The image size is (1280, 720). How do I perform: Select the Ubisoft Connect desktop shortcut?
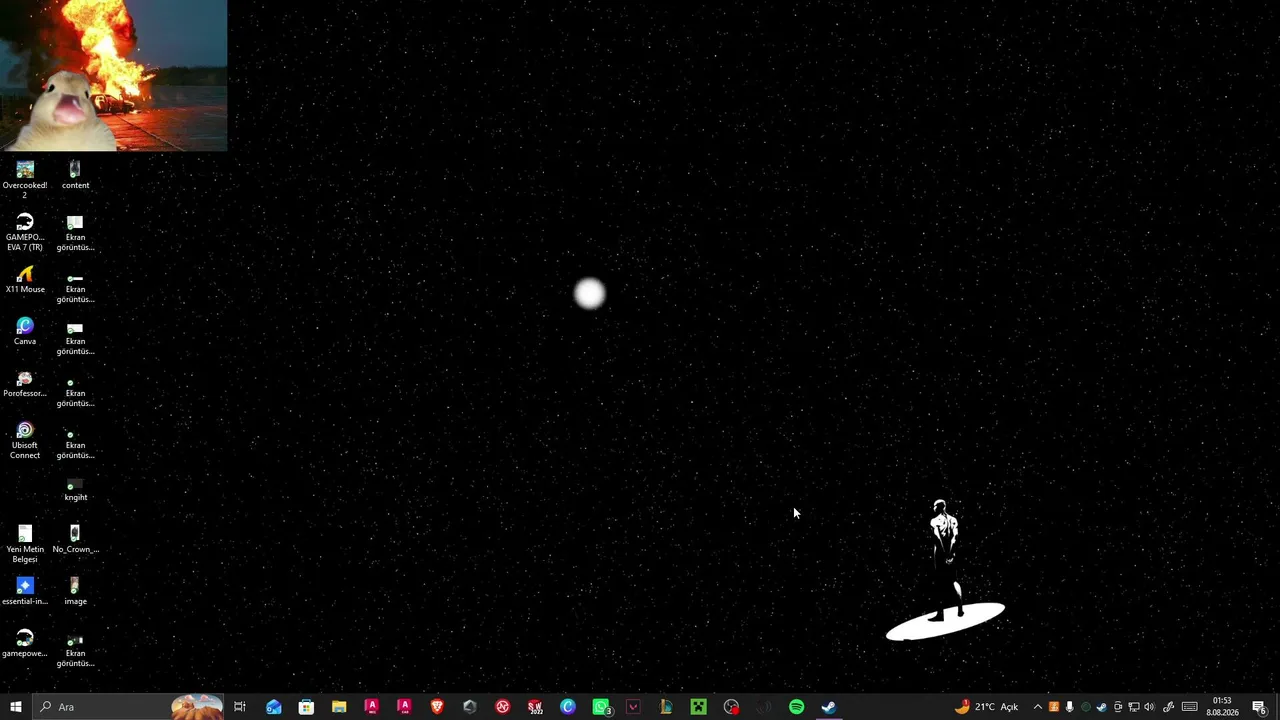tap(25, 440)
